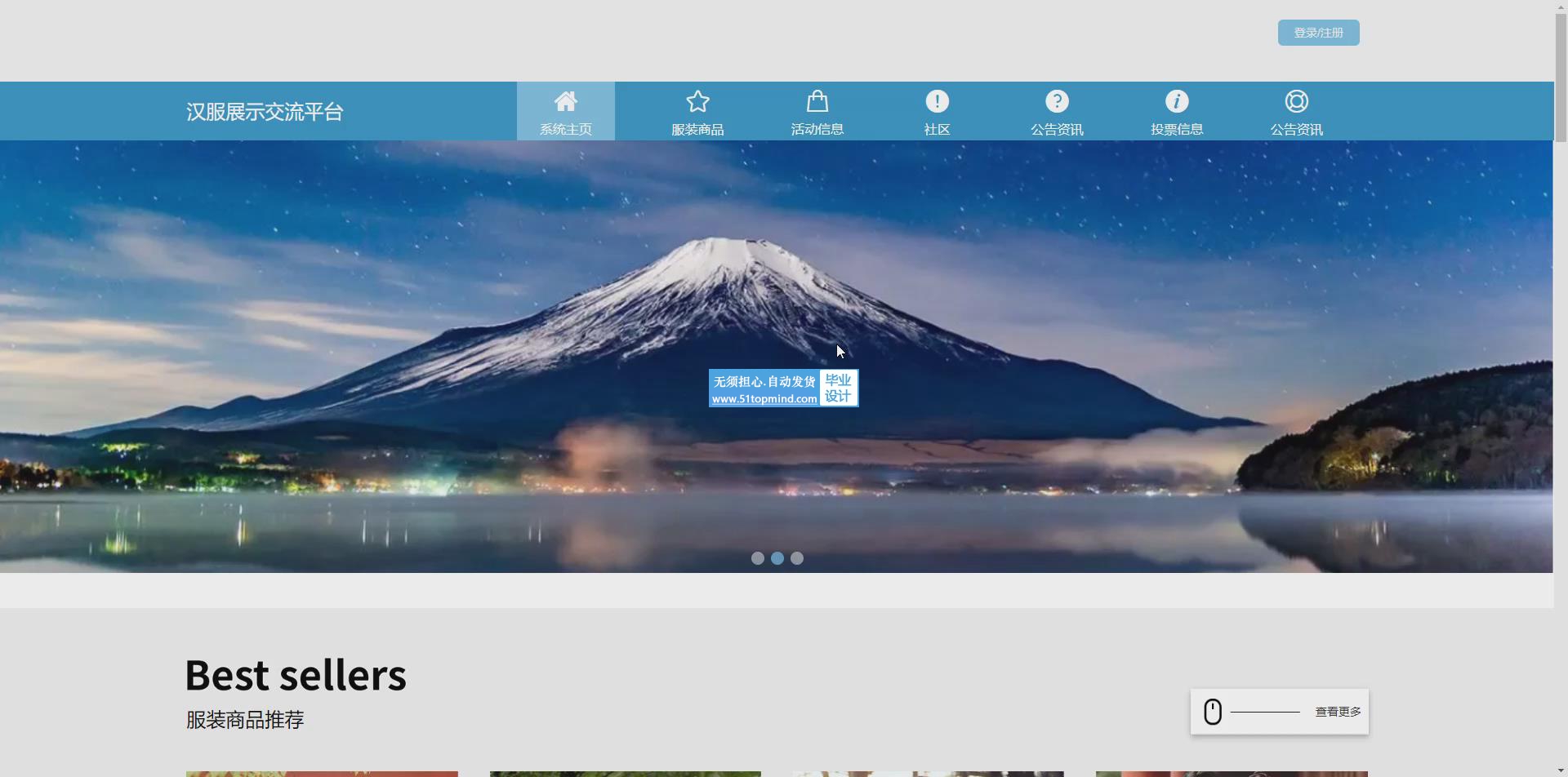Click the lifebuoy icon above the last 公告资讯

tap(1297, 101)
